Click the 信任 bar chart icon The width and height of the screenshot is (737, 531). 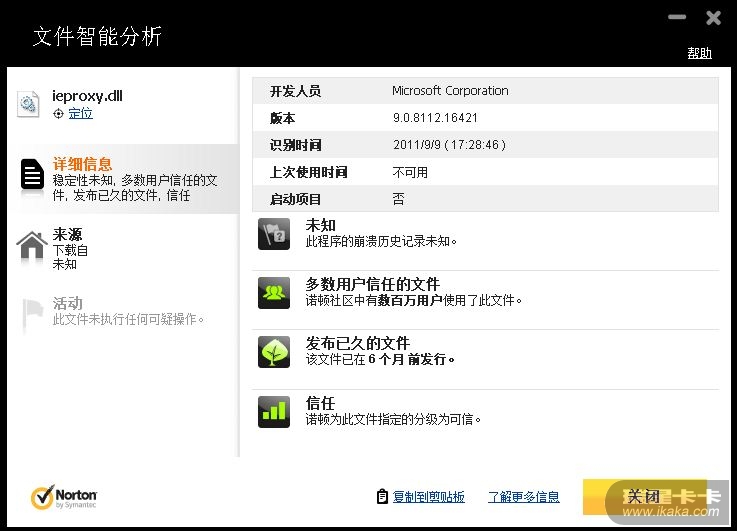[274, 412]
